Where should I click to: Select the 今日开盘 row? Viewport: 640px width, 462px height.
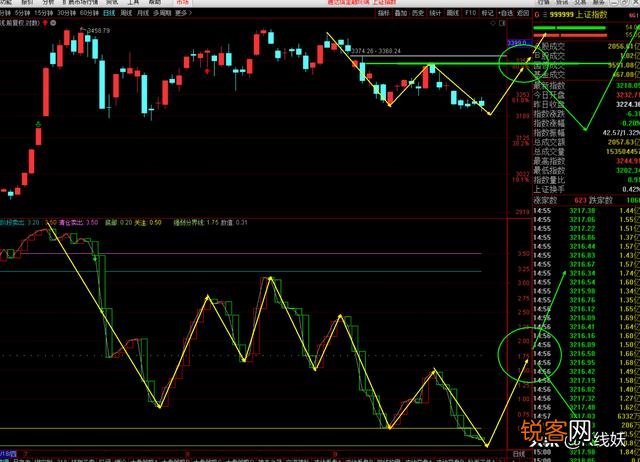587,95
